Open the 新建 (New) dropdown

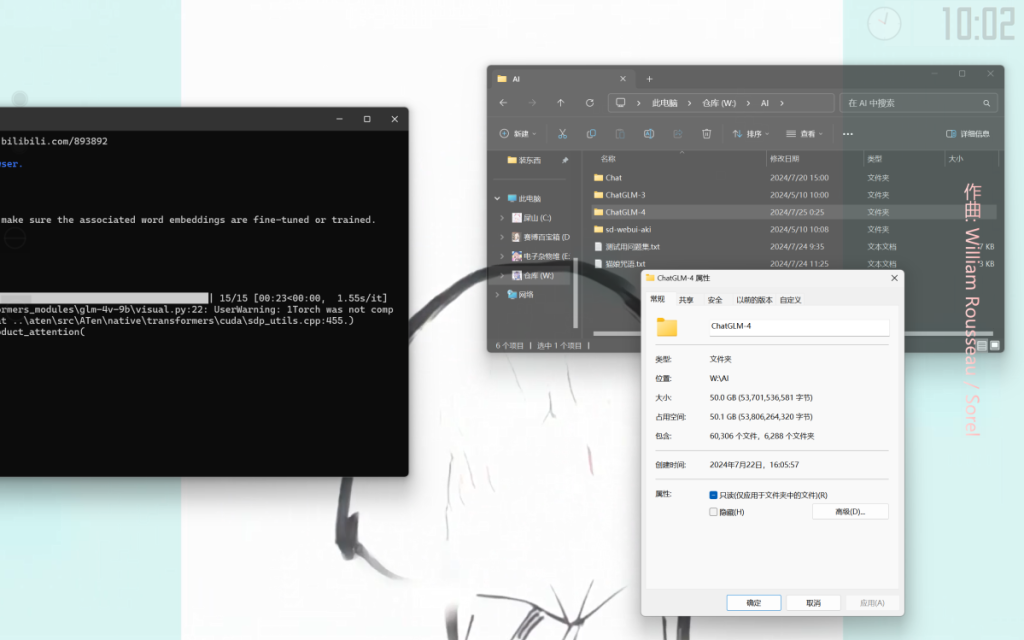coord(518,134)
